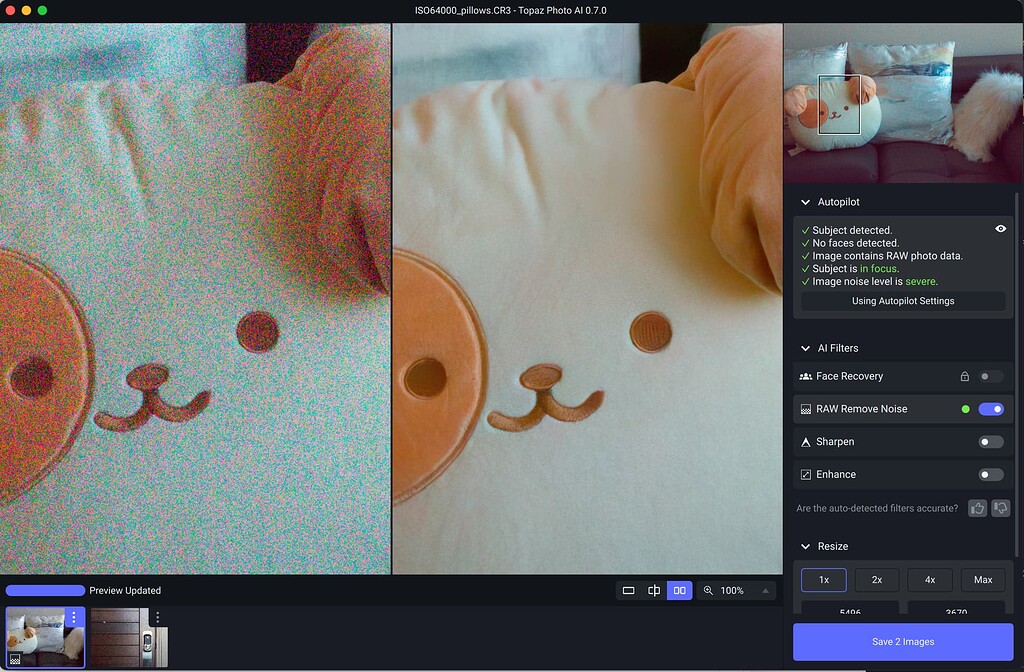Viewport: 1024px width, 672px height.
Task: Collapse the AI Filters section
Action: click(x=806, y=348)
